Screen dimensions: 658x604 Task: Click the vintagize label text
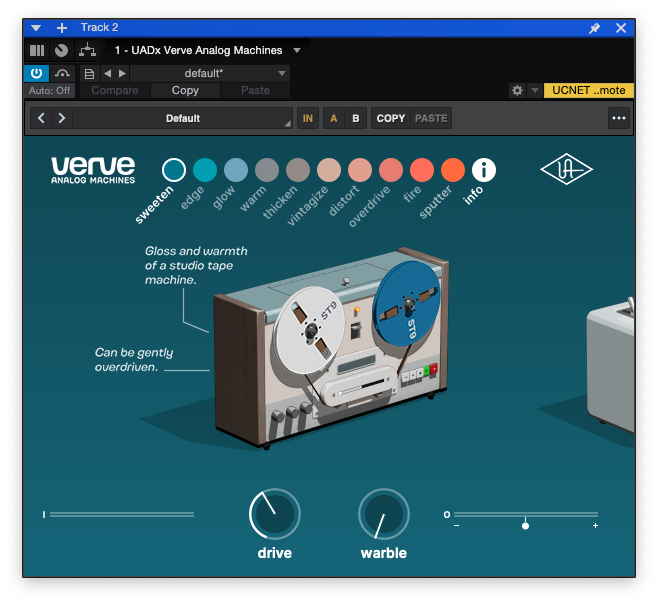(x=308, y=206)
